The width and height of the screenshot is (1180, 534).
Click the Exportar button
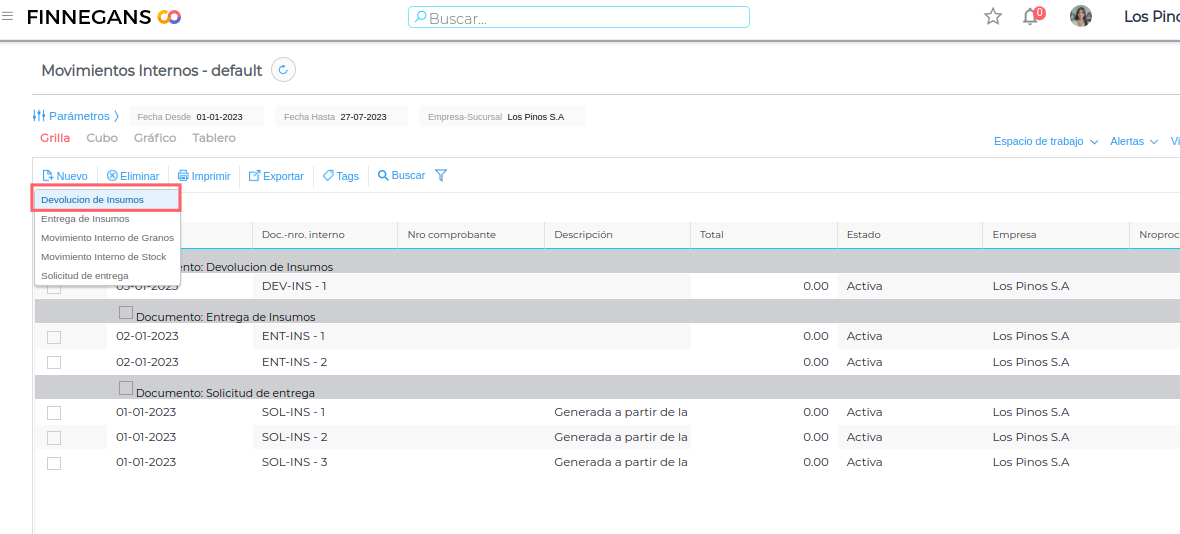click(x=276, y=176)
